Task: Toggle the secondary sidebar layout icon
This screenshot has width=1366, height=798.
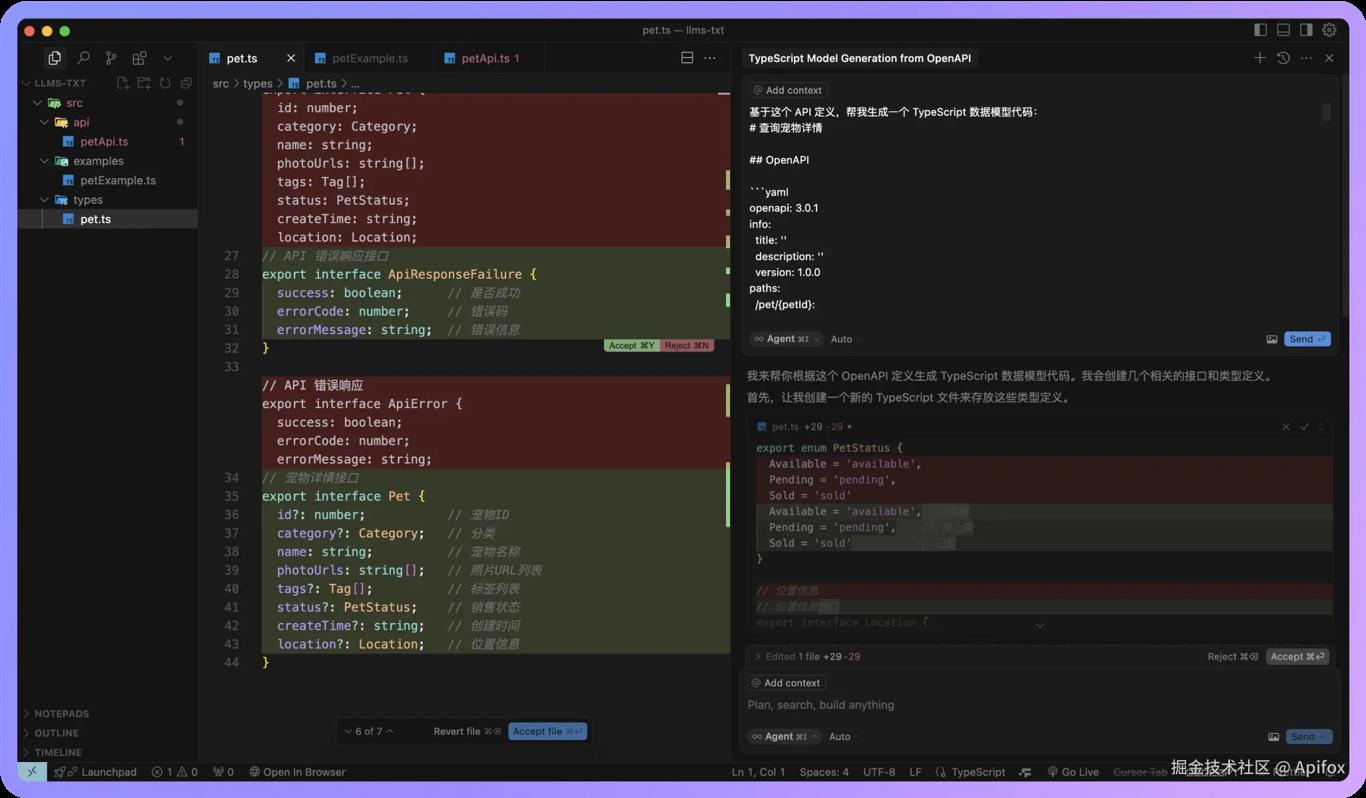Action: (x=1306, y=30)
